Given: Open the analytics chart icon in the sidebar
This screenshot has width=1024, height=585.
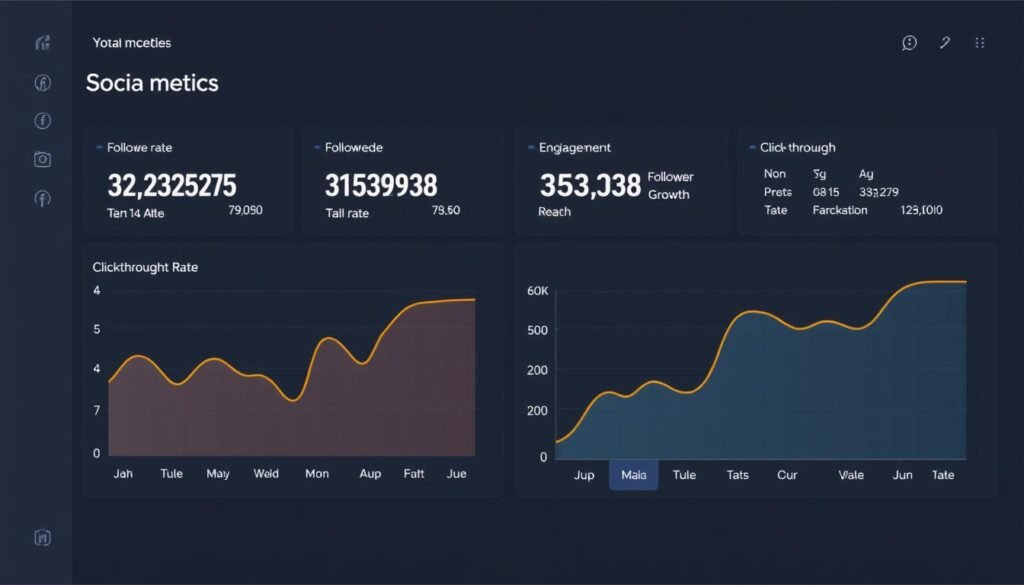Looking at the screenshot, I should click(42, 42).
